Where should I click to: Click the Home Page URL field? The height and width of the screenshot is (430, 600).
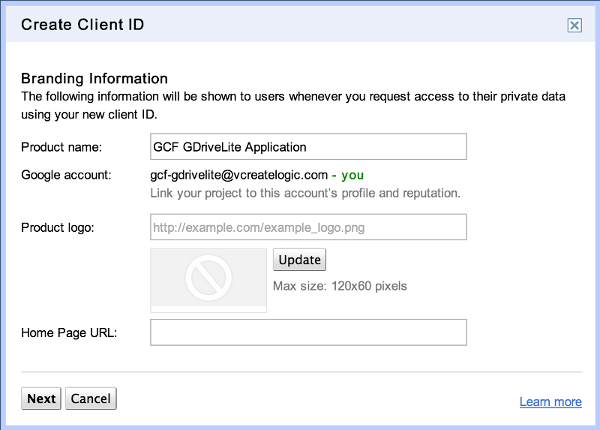click(308, 332)
